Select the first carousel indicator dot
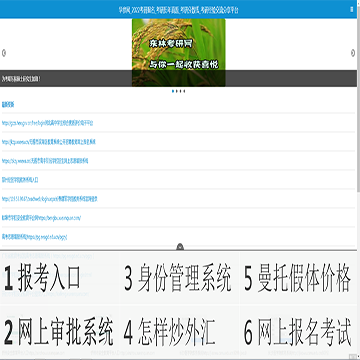Viewport: 360px width, 360px height. point(173,91)
